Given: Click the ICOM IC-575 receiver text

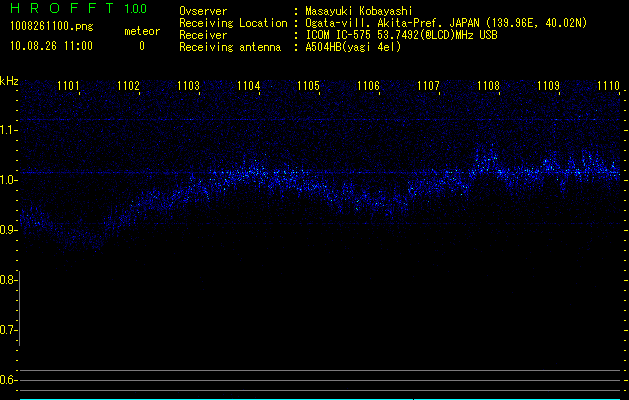Looking at the screenshot, I should click(x=401, y=35).
